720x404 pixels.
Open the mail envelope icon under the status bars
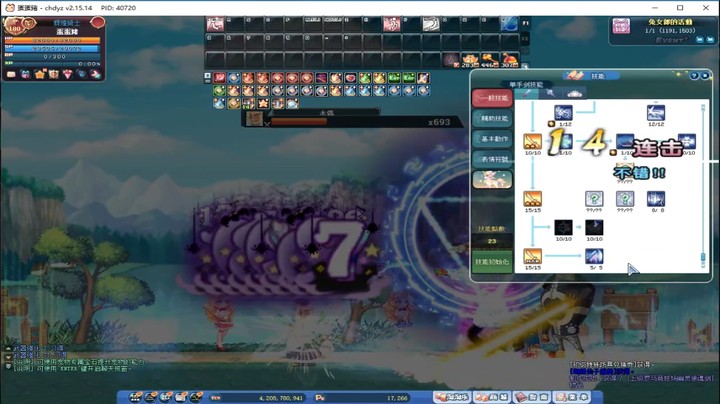(x=11, y=74)
